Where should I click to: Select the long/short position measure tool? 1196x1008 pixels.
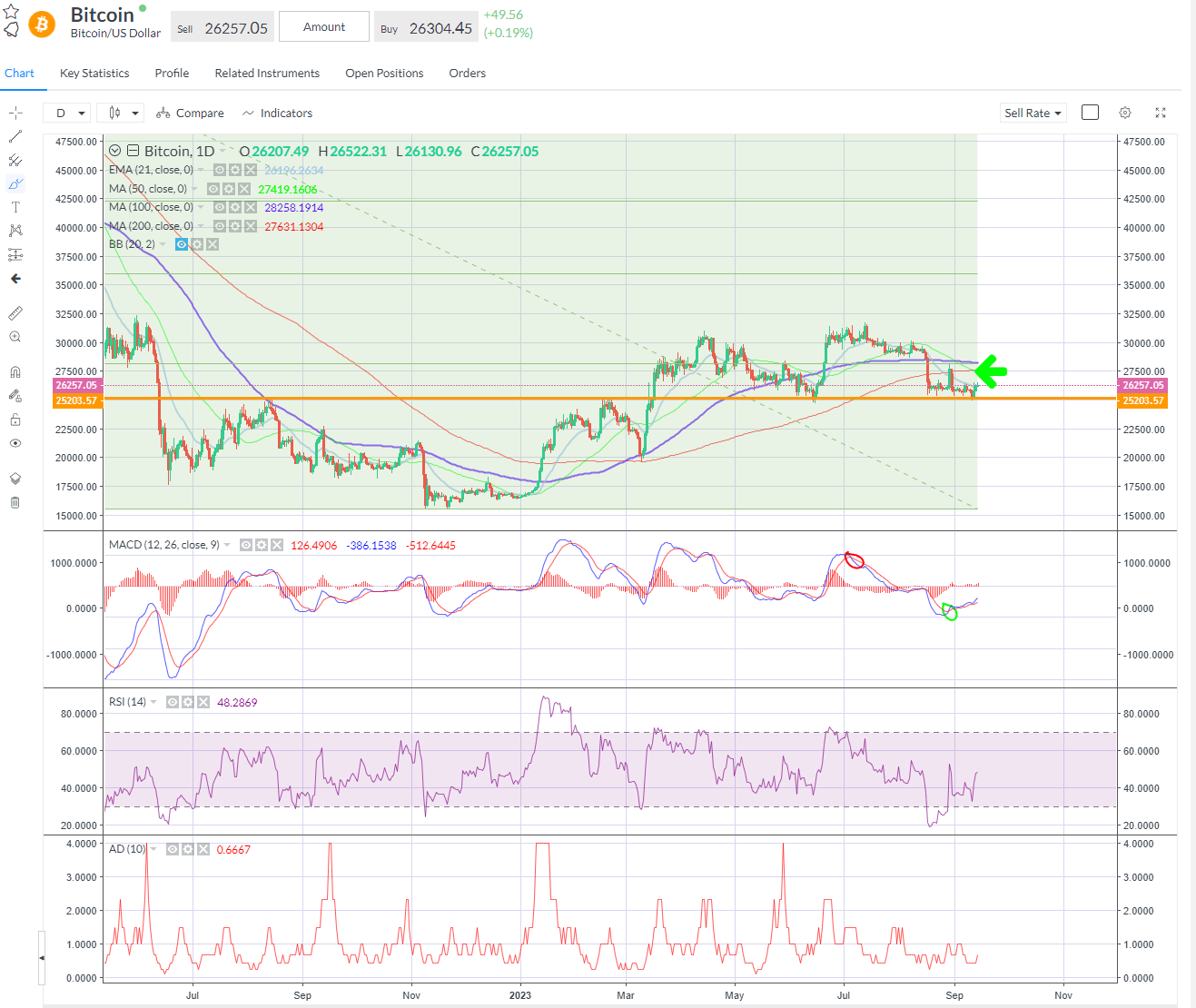point(15,254)
